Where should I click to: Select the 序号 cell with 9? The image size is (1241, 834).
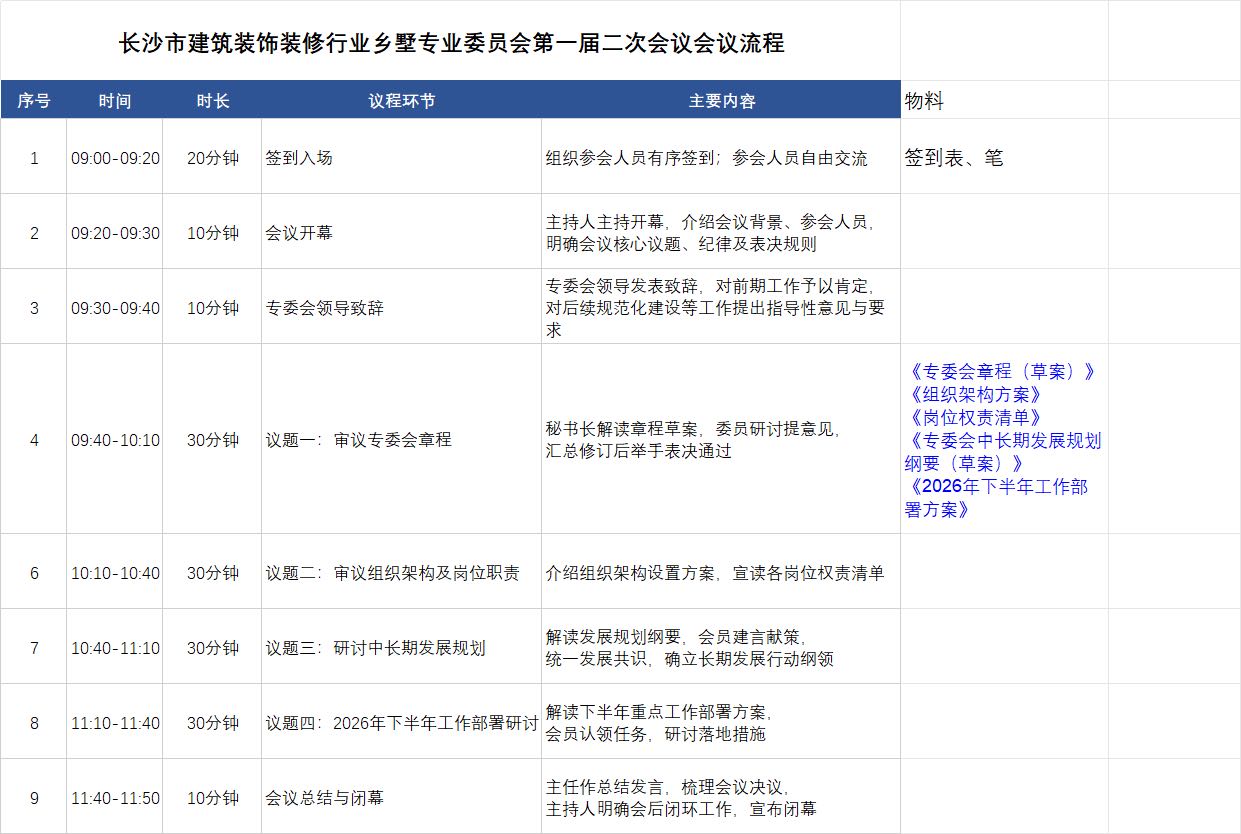tap(34, 797)
